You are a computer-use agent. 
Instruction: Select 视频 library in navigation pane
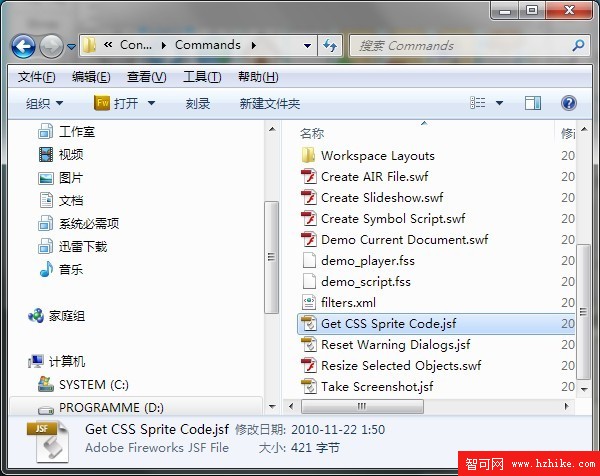61,155
